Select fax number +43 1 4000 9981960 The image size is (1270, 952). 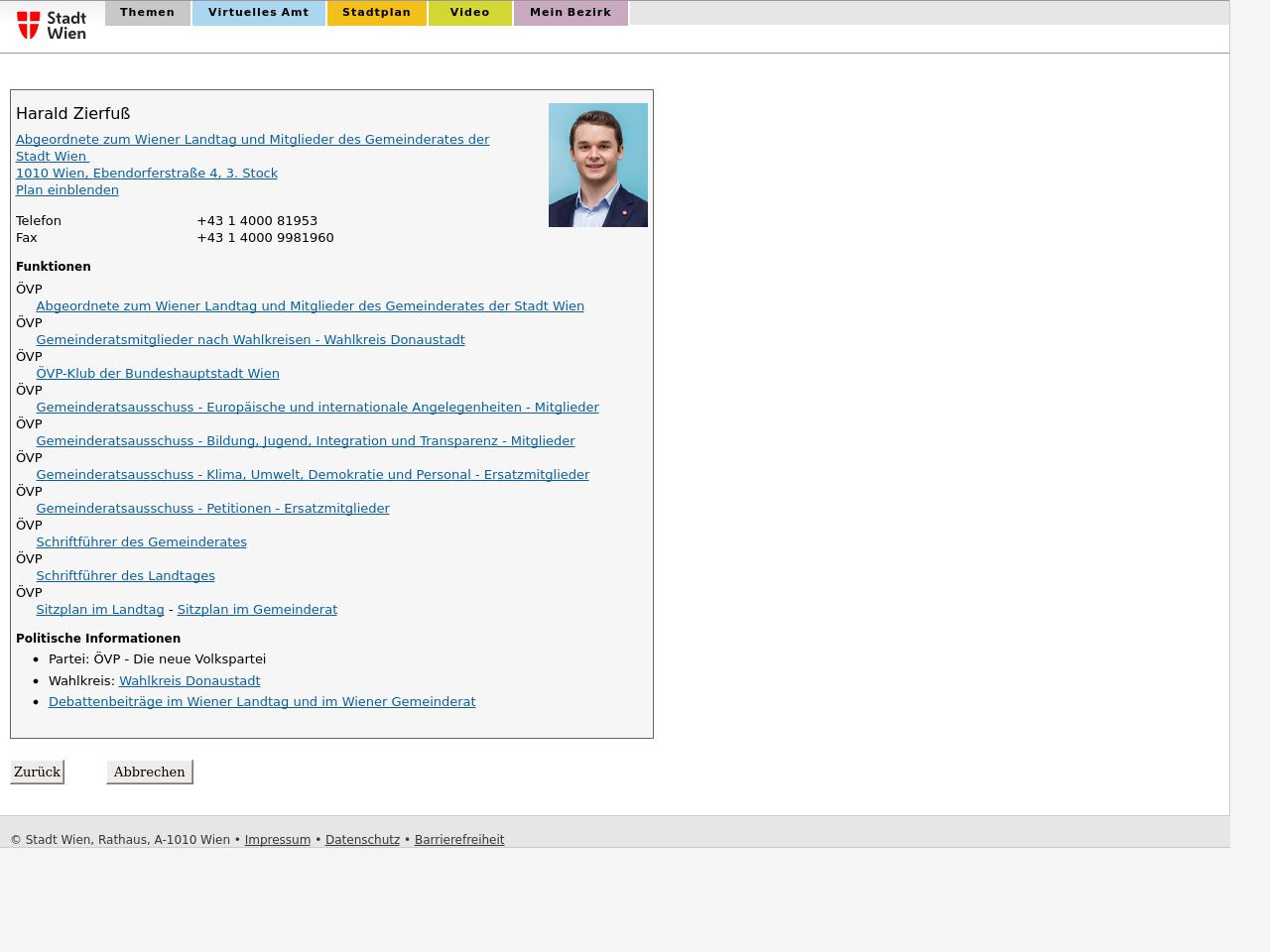coord(265,237)
